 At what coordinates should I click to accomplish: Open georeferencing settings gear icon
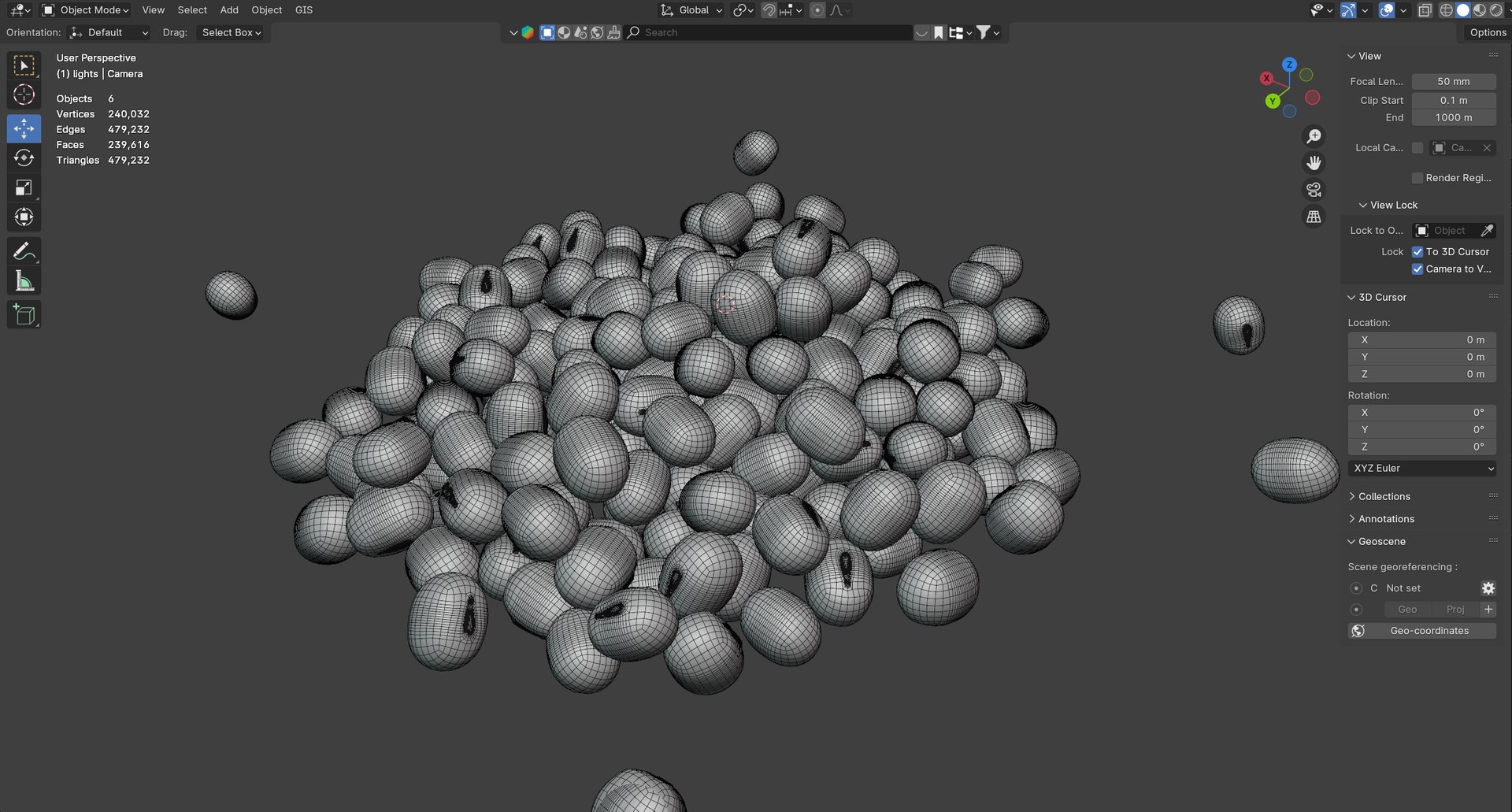[x=1488, y=588]
